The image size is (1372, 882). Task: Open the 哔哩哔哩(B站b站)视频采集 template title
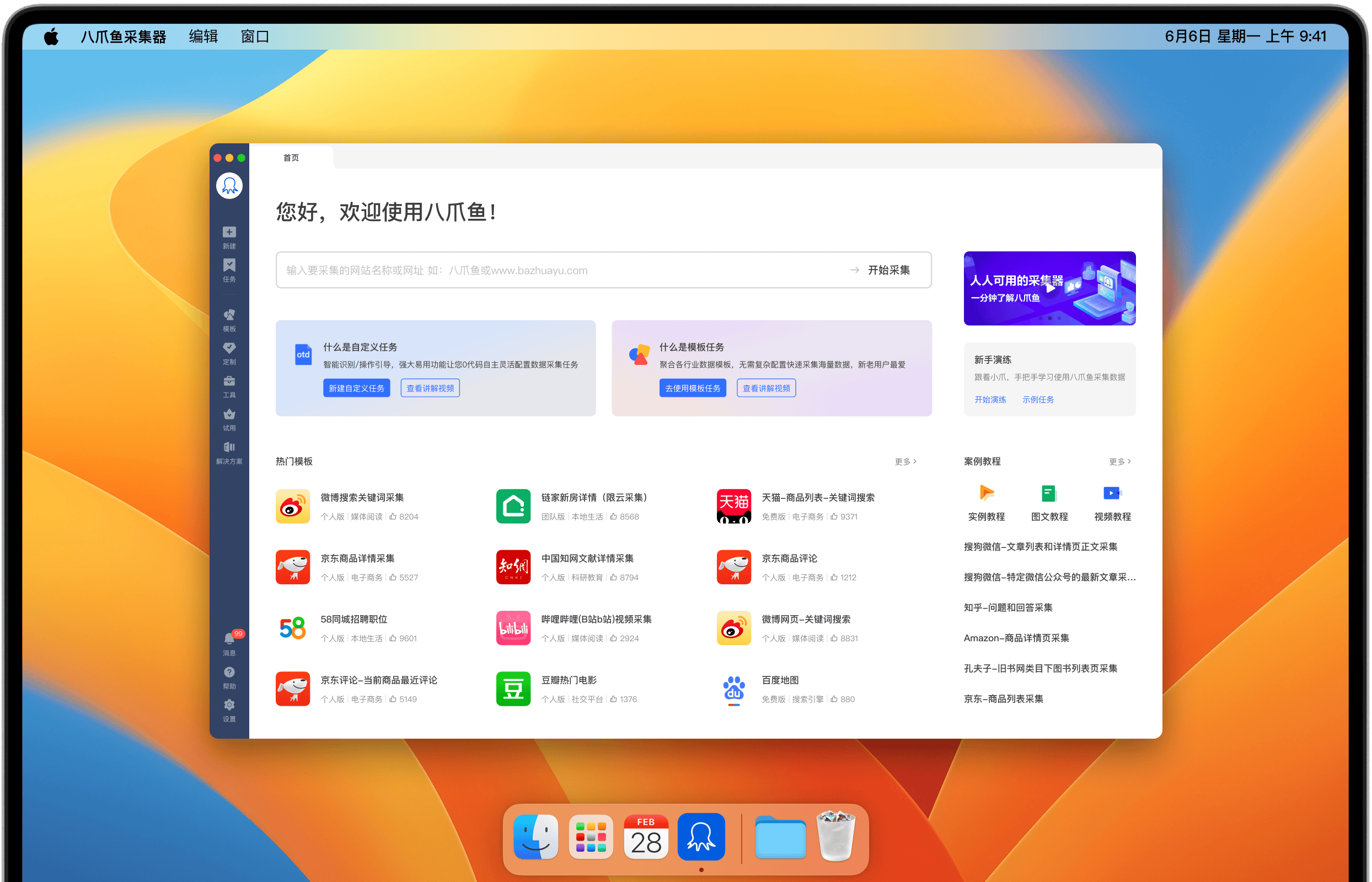point(596,619)
